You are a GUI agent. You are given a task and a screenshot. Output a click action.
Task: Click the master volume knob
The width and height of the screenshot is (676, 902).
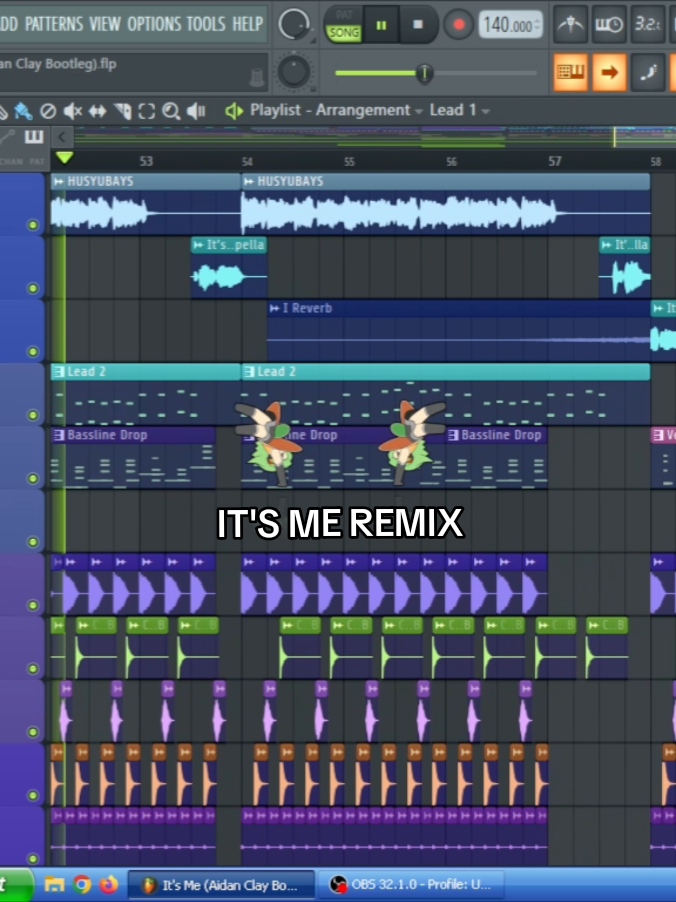point(293,25)
